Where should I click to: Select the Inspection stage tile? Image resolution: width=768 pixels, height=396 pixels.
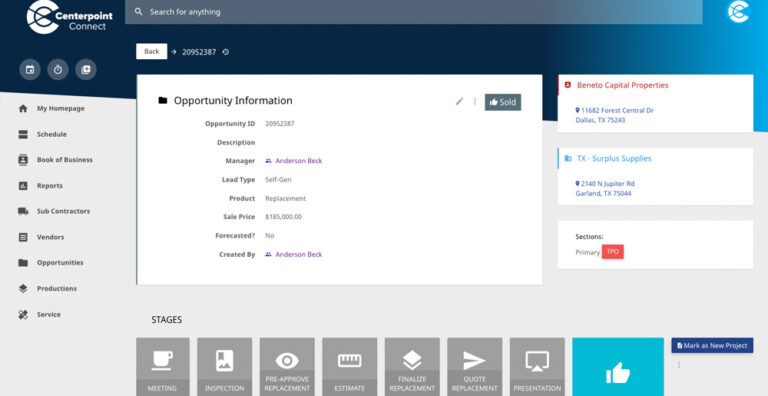[224, 367]
